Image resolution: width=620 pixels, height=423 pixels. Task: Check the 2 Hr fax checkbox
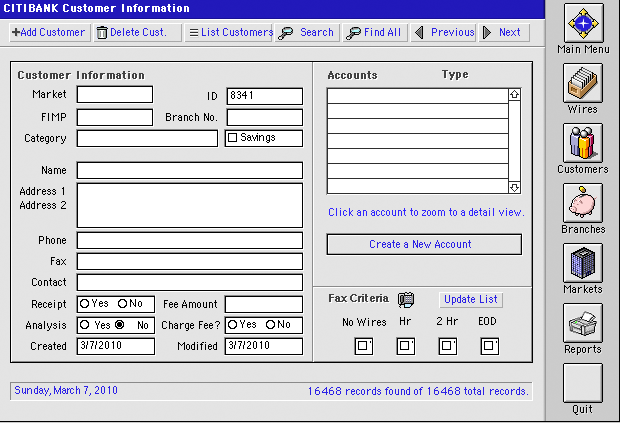coord(448,346)
